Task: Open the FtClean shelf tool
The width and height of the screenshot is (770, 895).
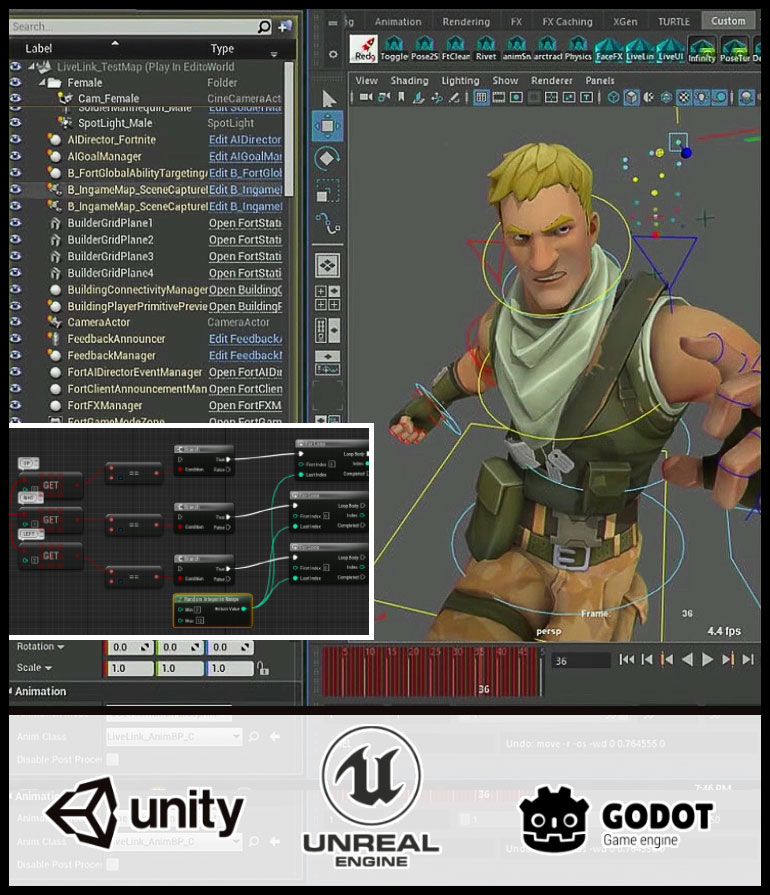Action: coord(455,48)
